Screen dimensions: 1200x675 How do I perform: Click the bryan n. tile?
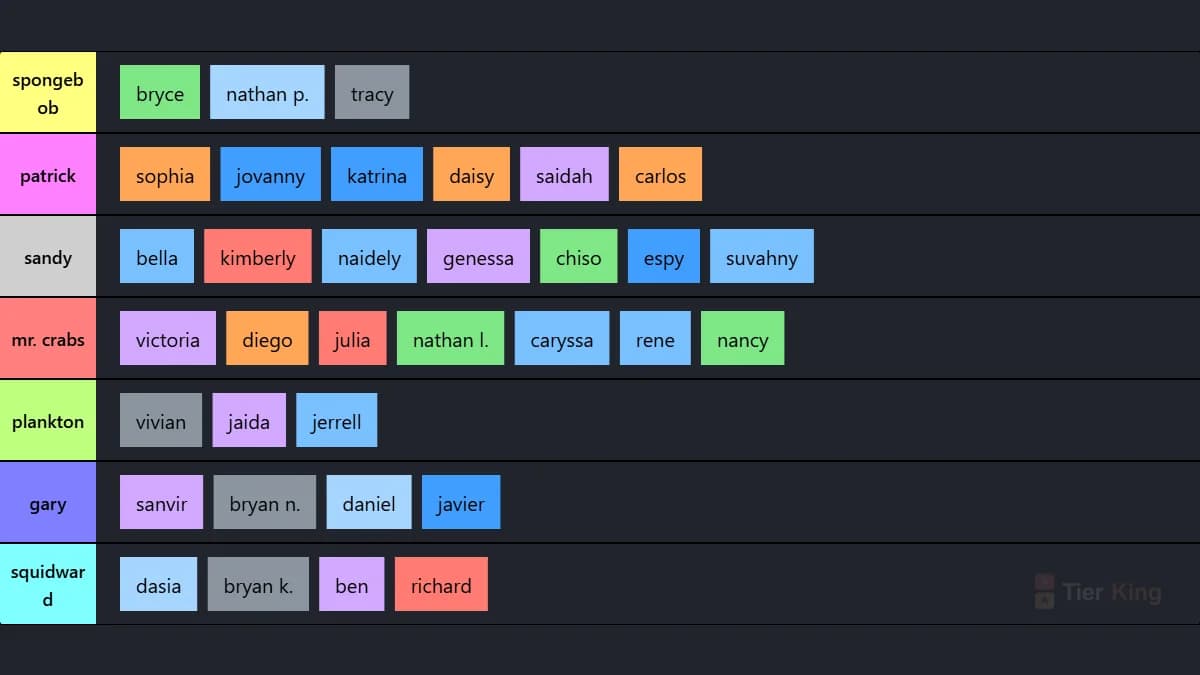(x=265, y=503)
